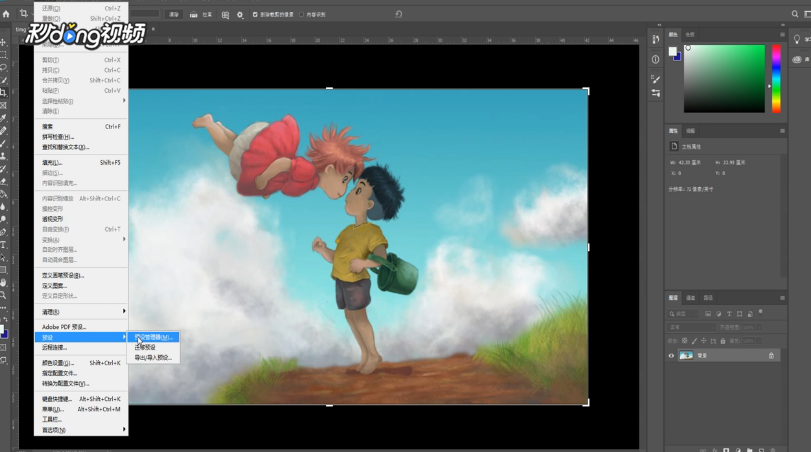
Task: Open crop gear settings
Action: 240,14
